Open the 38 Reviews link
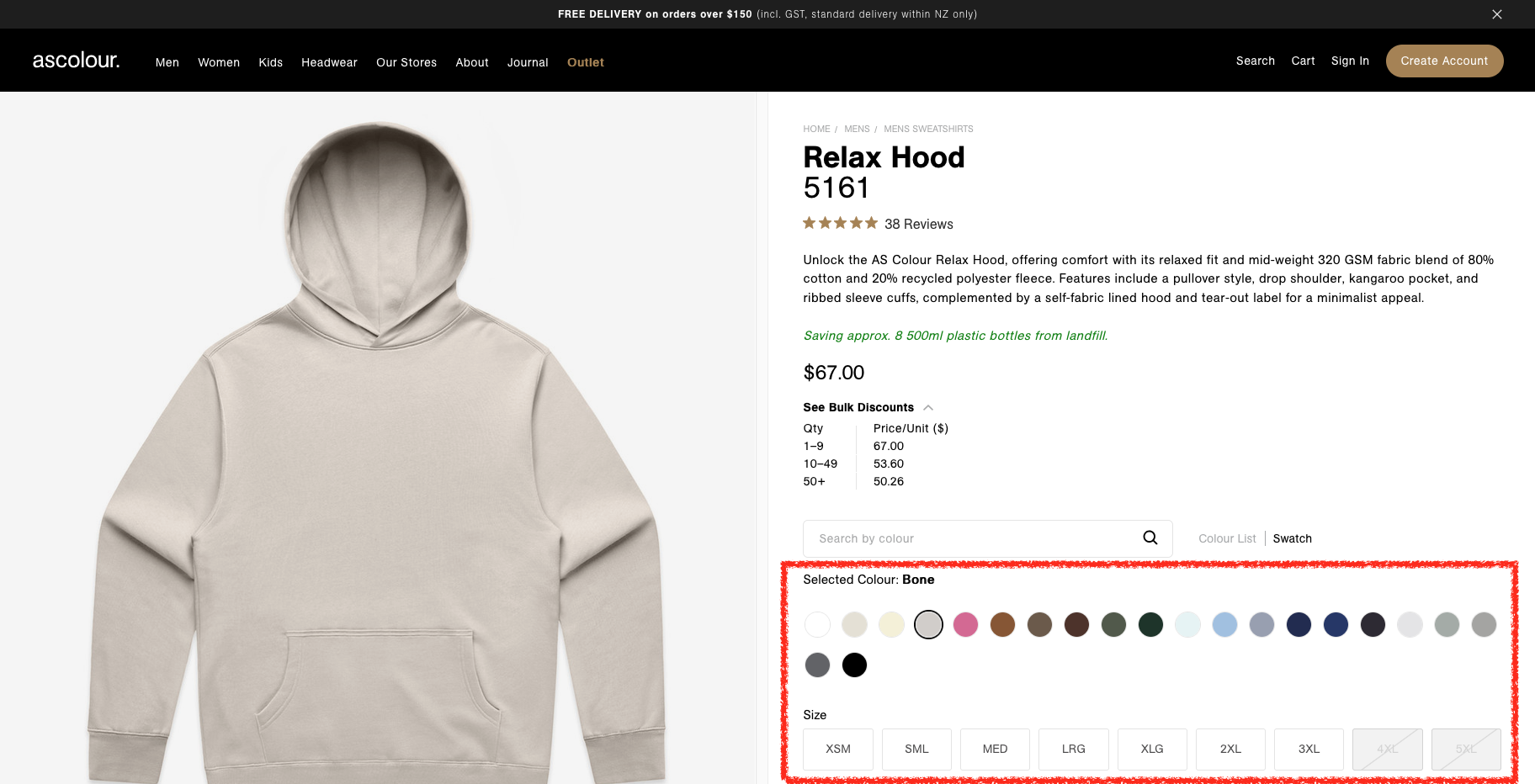1535x784 pixels. click(x=919, y=224)
